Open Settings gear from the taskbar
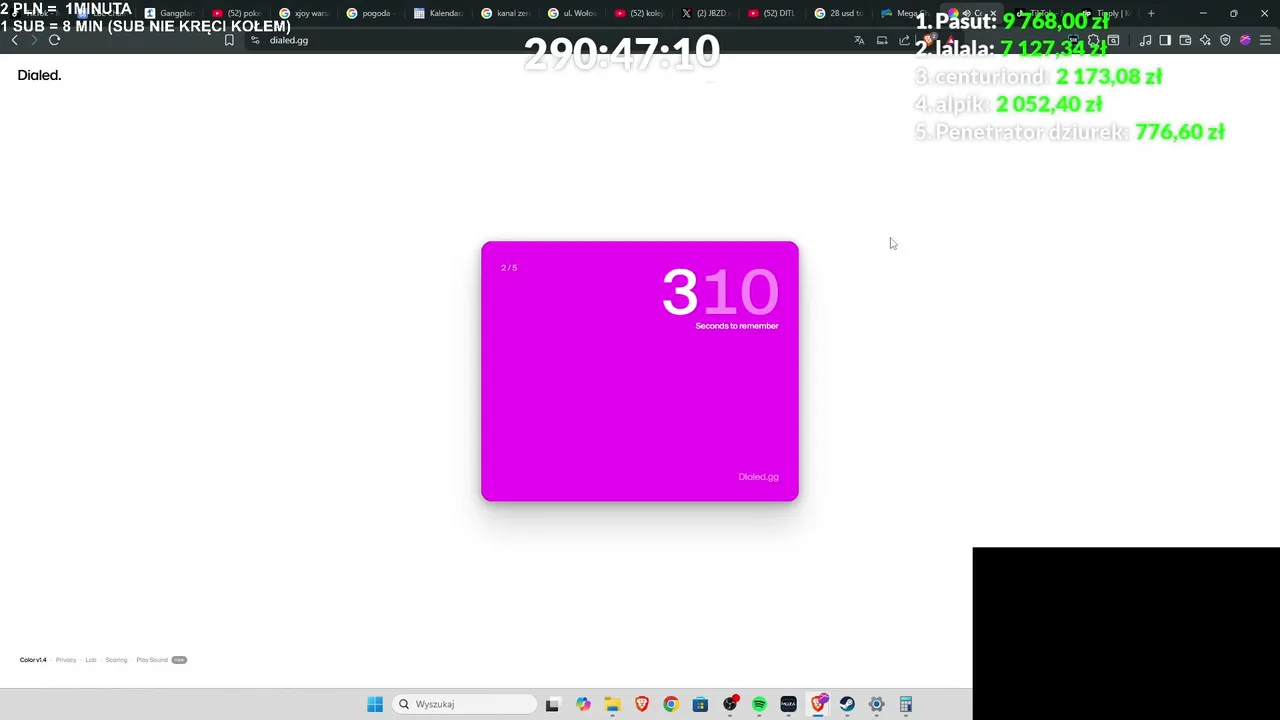 click(876, 704)
